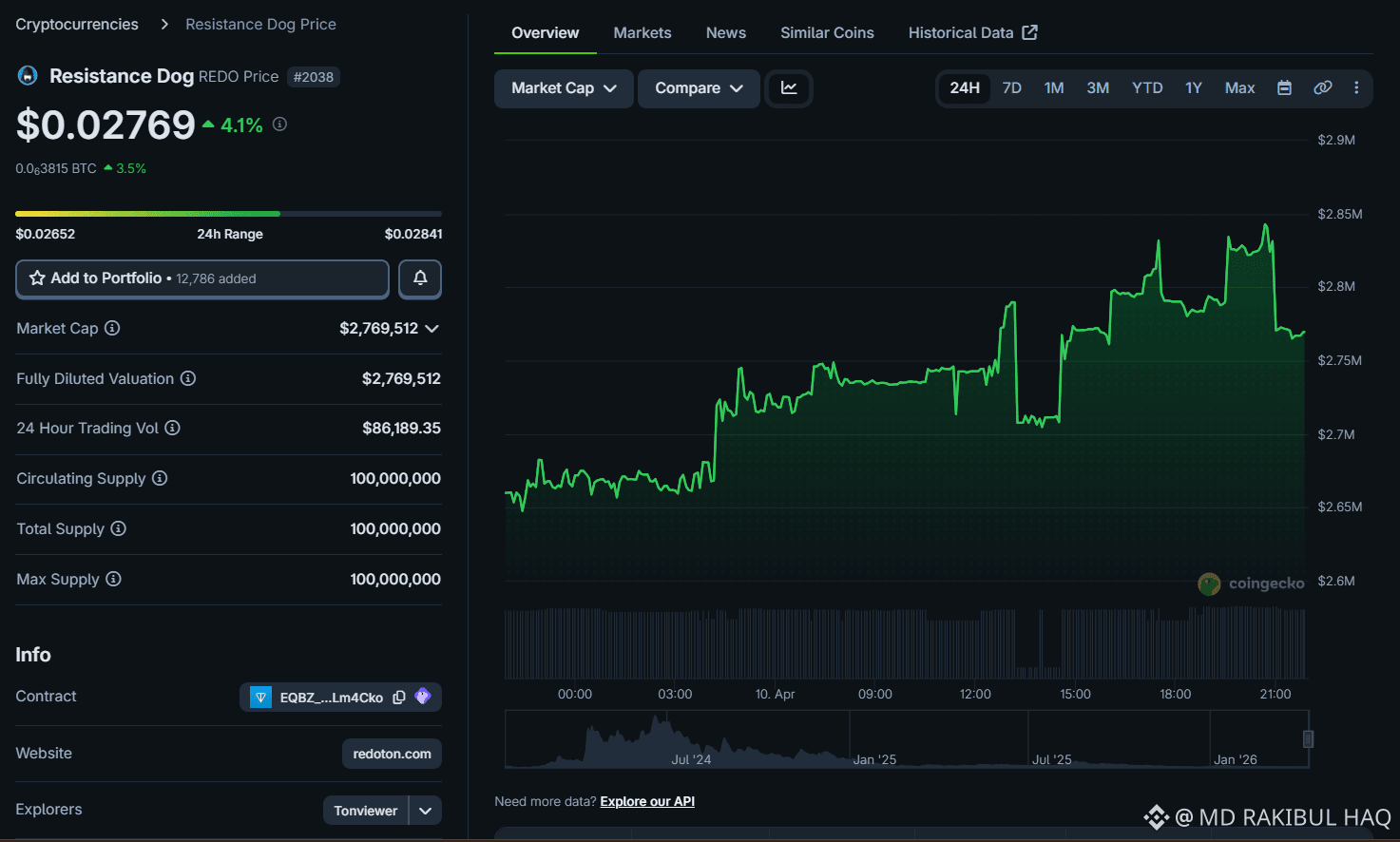This screenshot has width=1400, height=842.
Task: Select the Max time range
Action: (1239, 88)
